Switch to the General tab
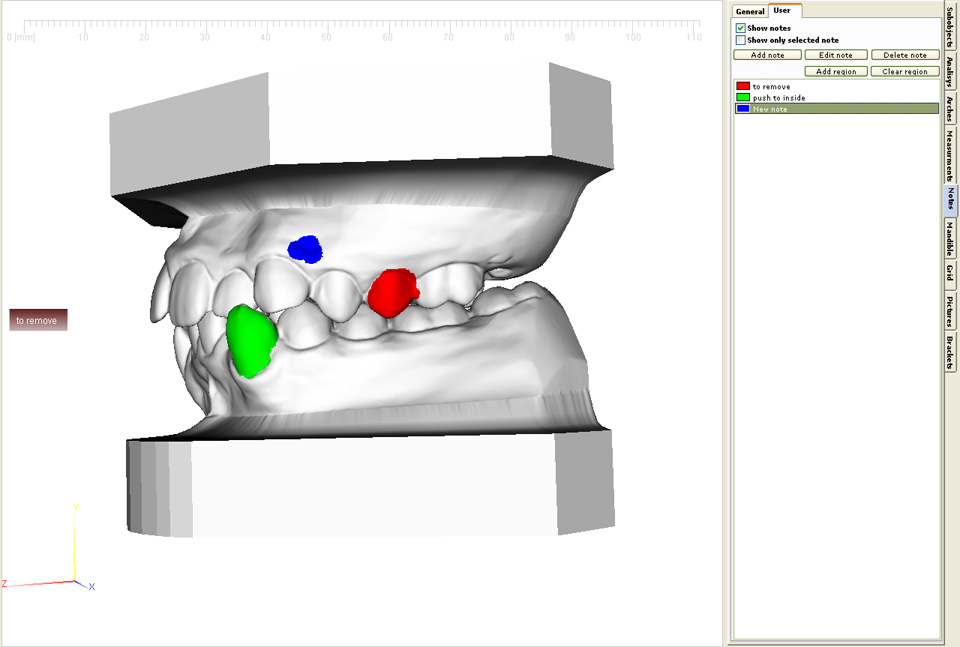960x647 pixels. coord(750,12)
